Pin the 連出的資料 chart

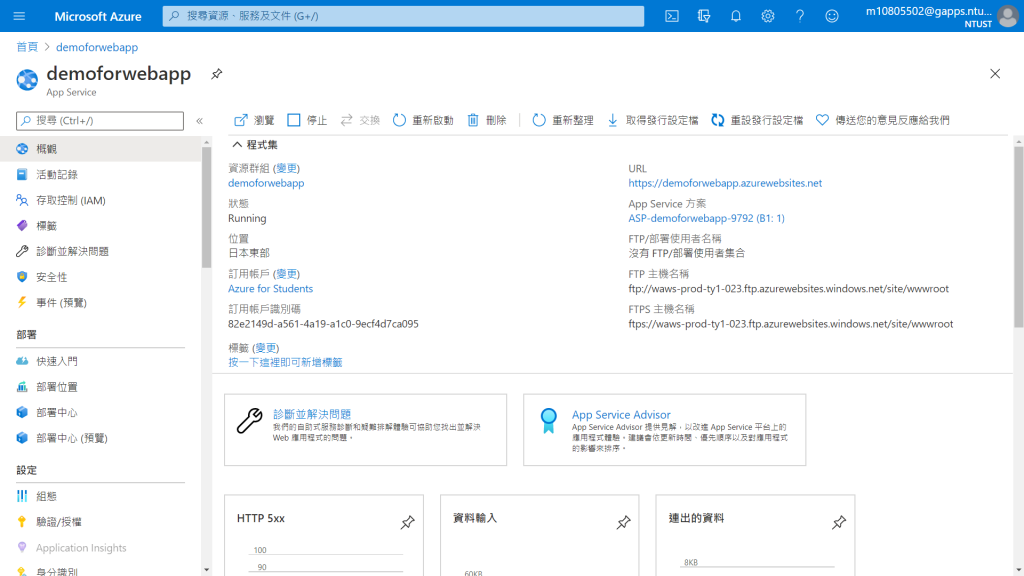click(x=839, y=522)
